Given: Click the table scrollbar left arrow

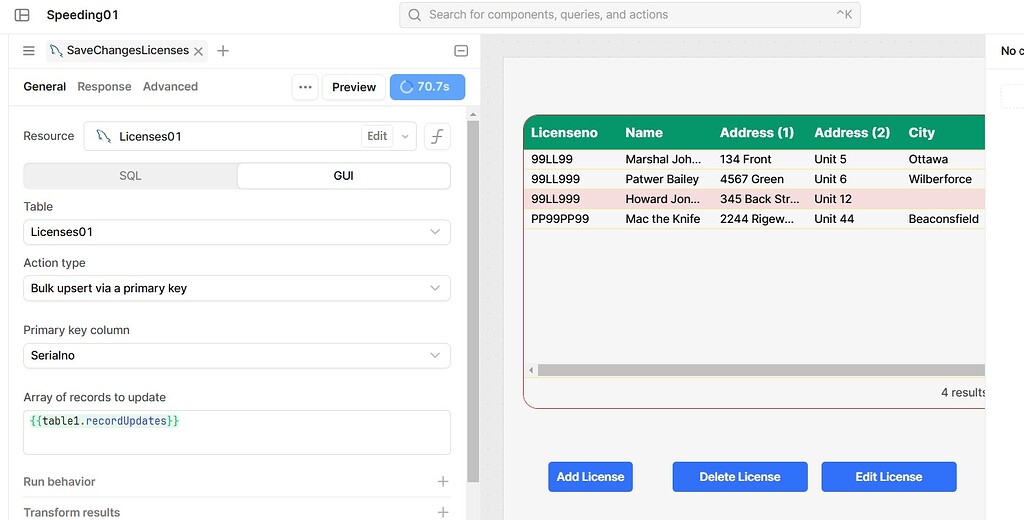Looking at the screenshot, I should pos(531,370).
